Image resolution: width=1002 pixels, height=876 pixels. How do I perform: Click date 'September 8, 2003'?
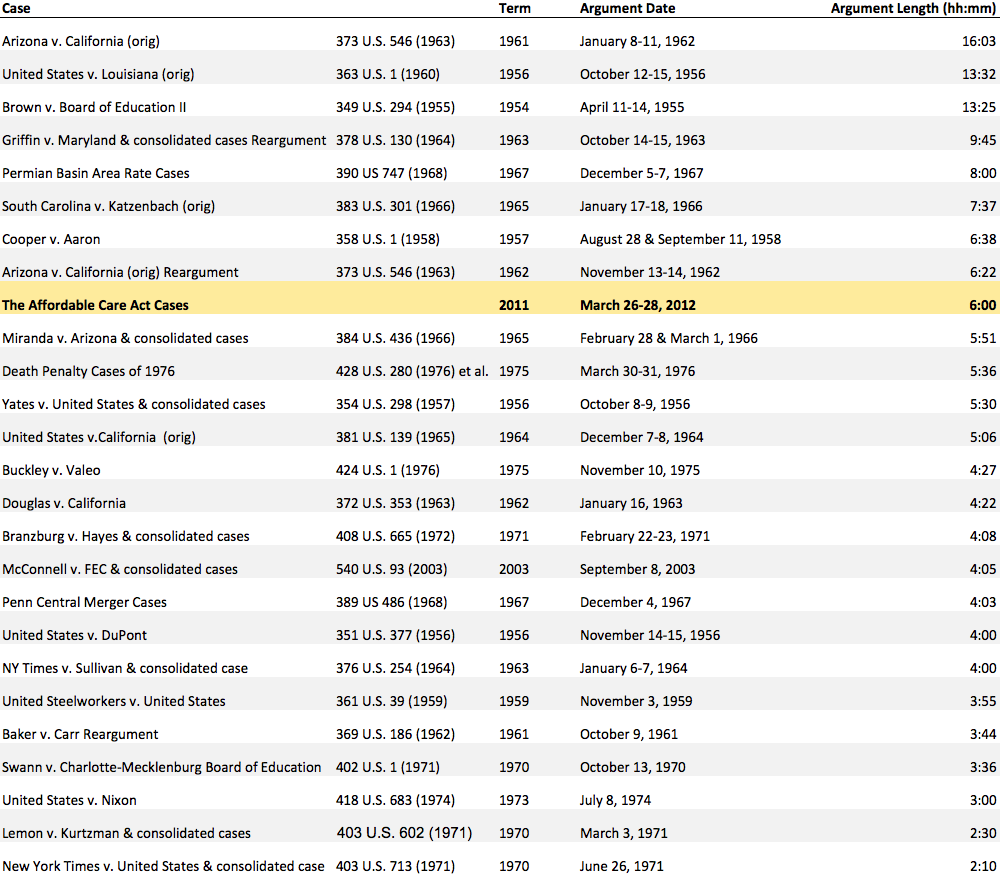click(x=638, y=569)
